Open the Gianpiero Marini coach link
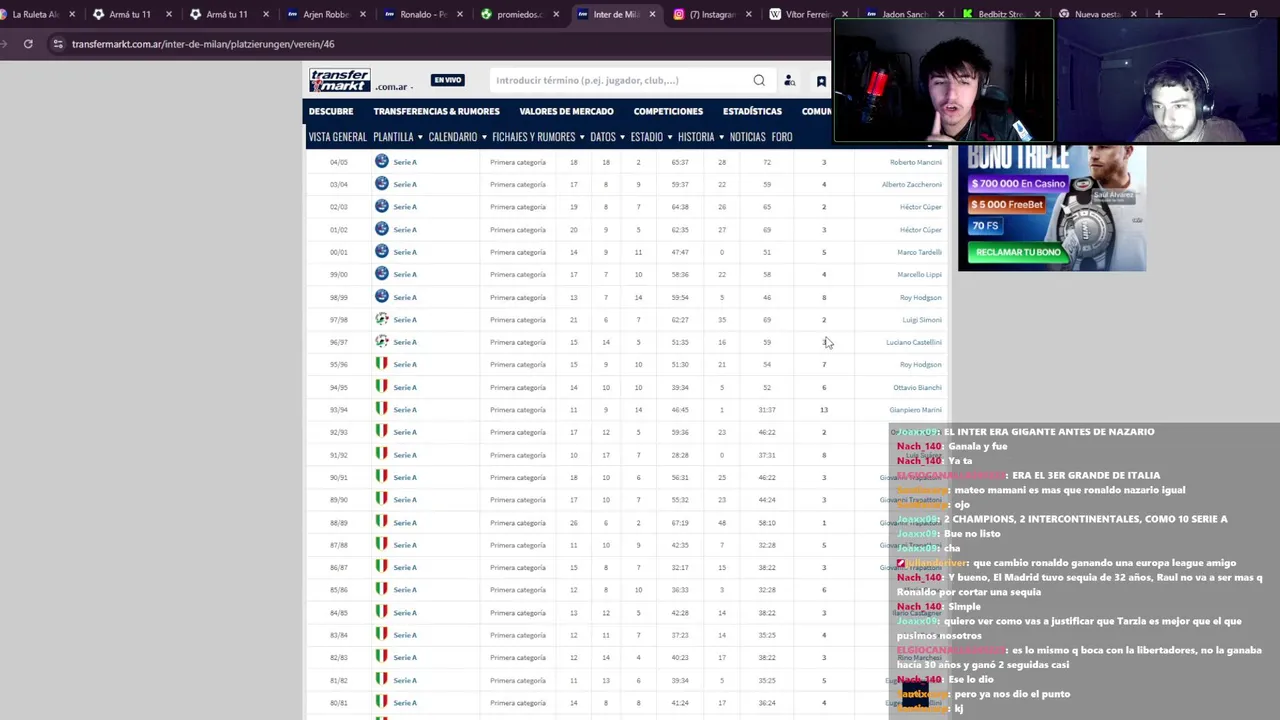 pos(916,410)
